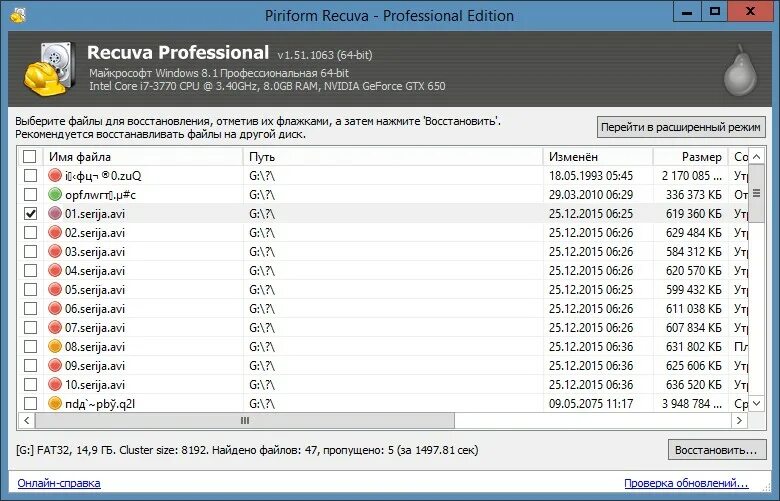This screenshot has width=780, height=501.
Task: Click orange status dot of 08.serija.avi
Action: (x=55, y=347)
